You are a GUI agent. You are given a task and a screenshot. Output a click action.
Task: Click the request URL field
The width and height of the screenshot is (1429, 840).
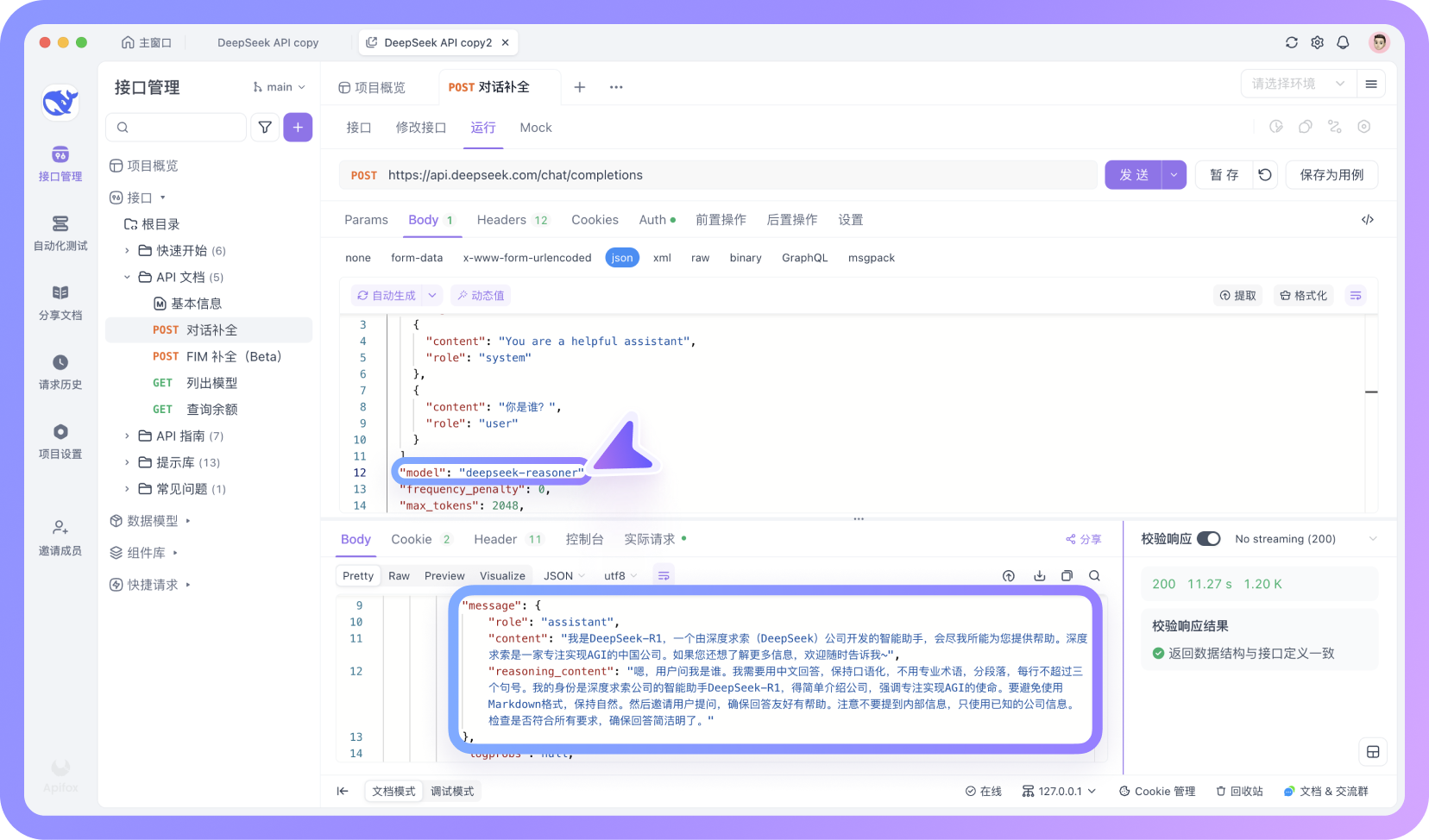pos(718,175)
